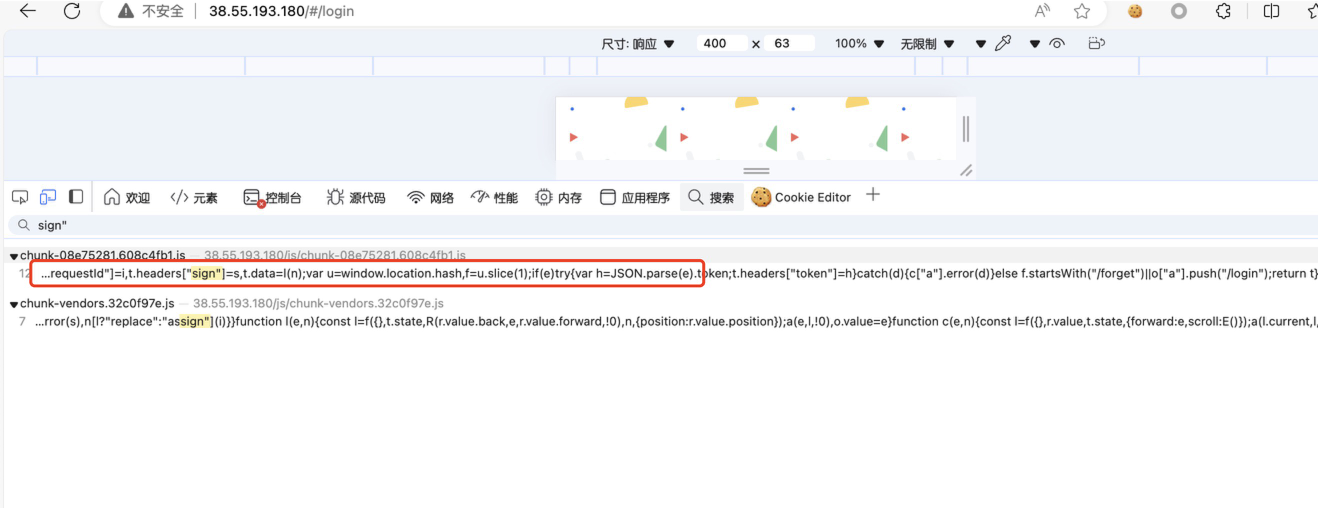Switch to the 网络 network tab
Viewport: 1318px width, 508px height.
point(431,197)
